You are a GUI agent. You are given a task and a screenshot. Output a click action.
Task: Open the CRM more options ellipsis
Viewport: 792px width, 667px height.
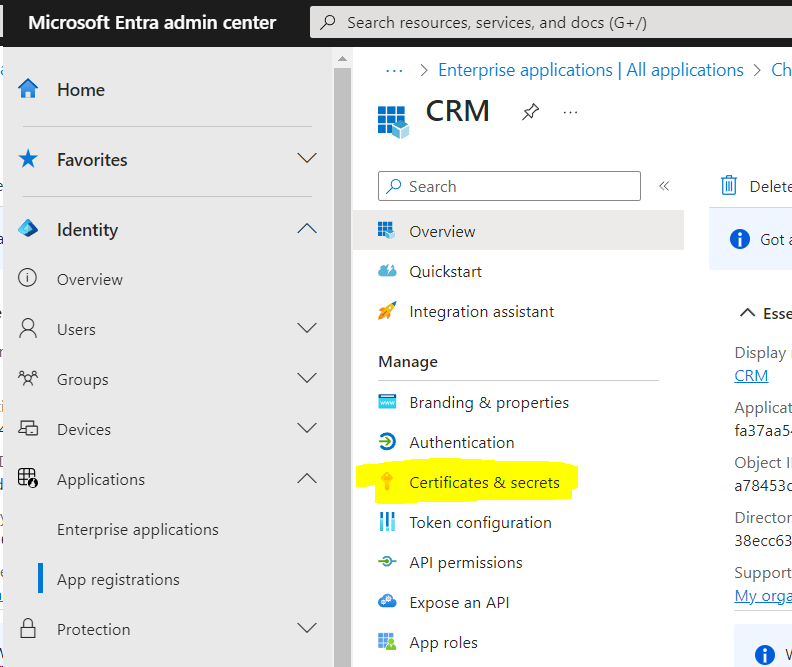[x=570, y=112]
